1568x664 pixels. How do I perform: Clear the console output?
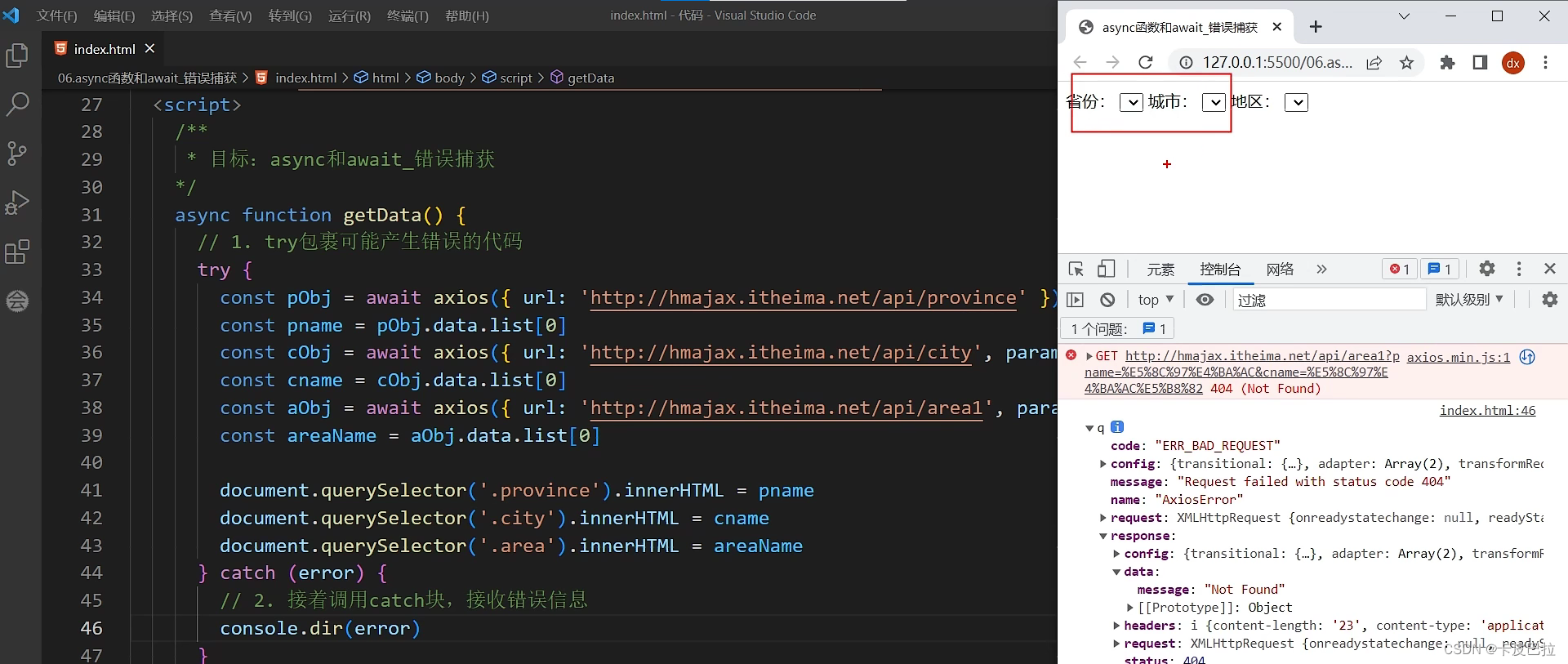[x=1107, y=300]
